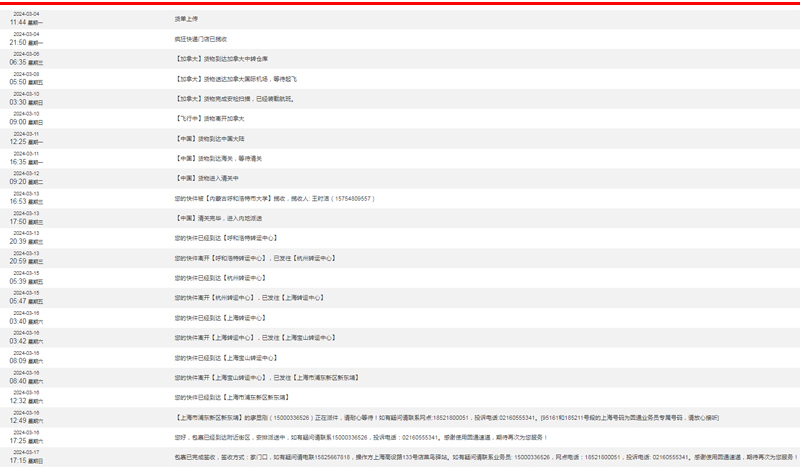Click 货物到达加拿大中转仓库 status text
Screen dimensions: 800x467
[x=224, y=60]
